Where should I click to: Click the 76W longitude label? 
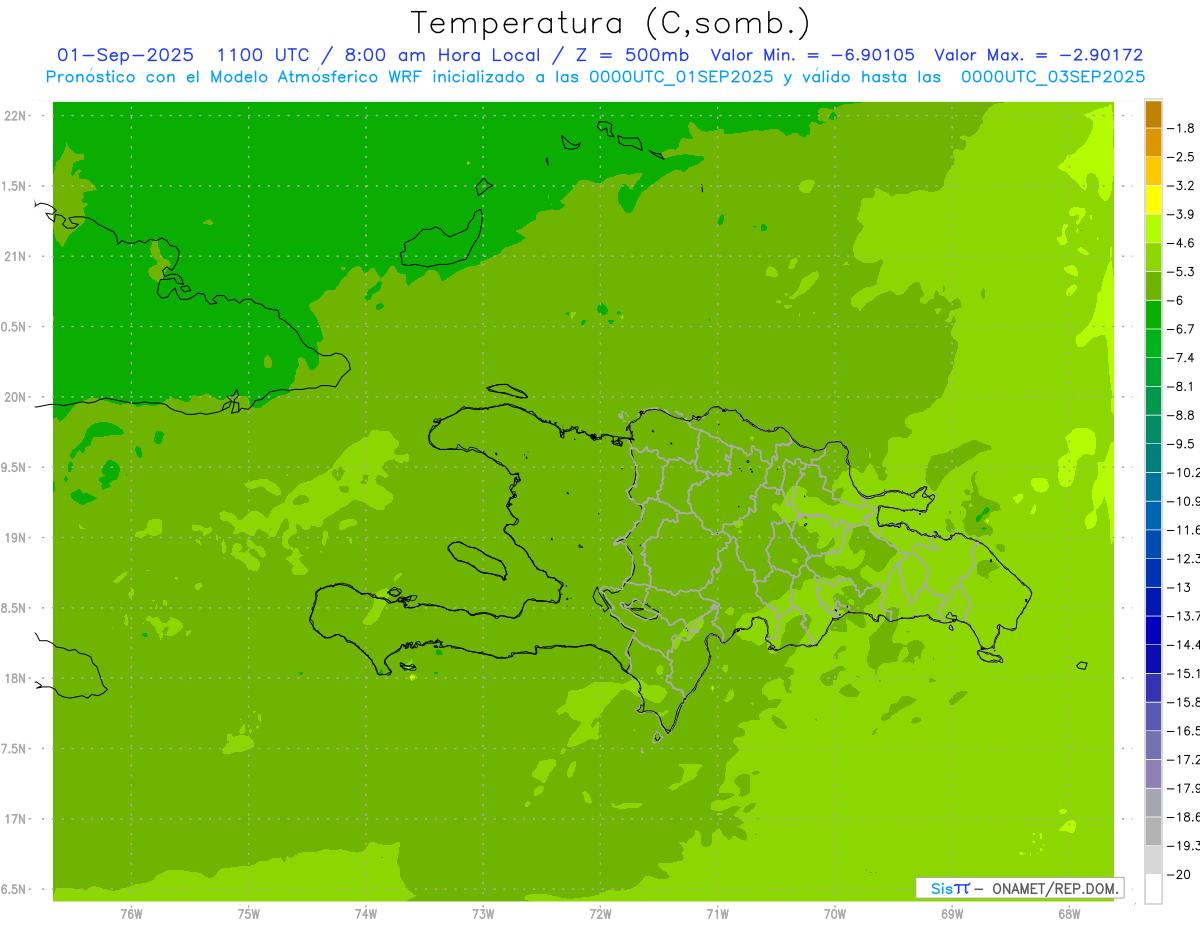click(131, 913)
